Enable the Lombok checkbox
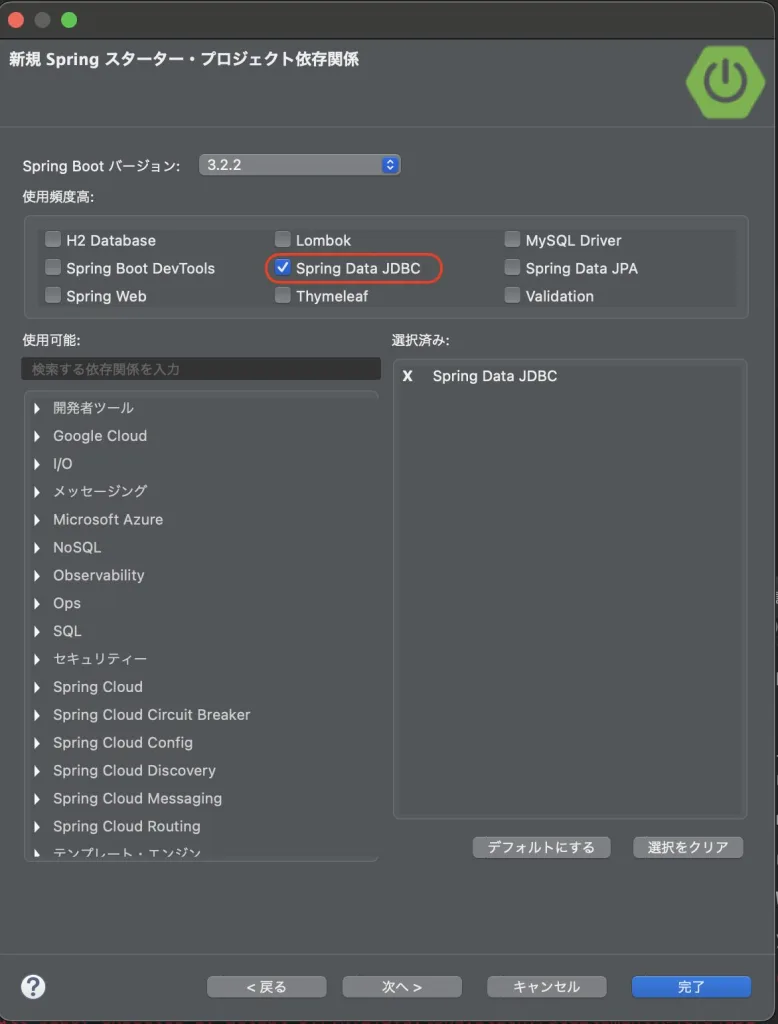 click(x=282, y=240)
